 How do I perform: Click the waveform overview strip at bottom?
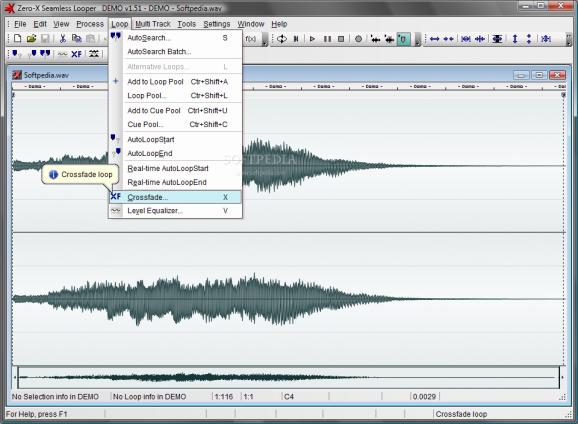pyautogui.click(x=289, y=377)
